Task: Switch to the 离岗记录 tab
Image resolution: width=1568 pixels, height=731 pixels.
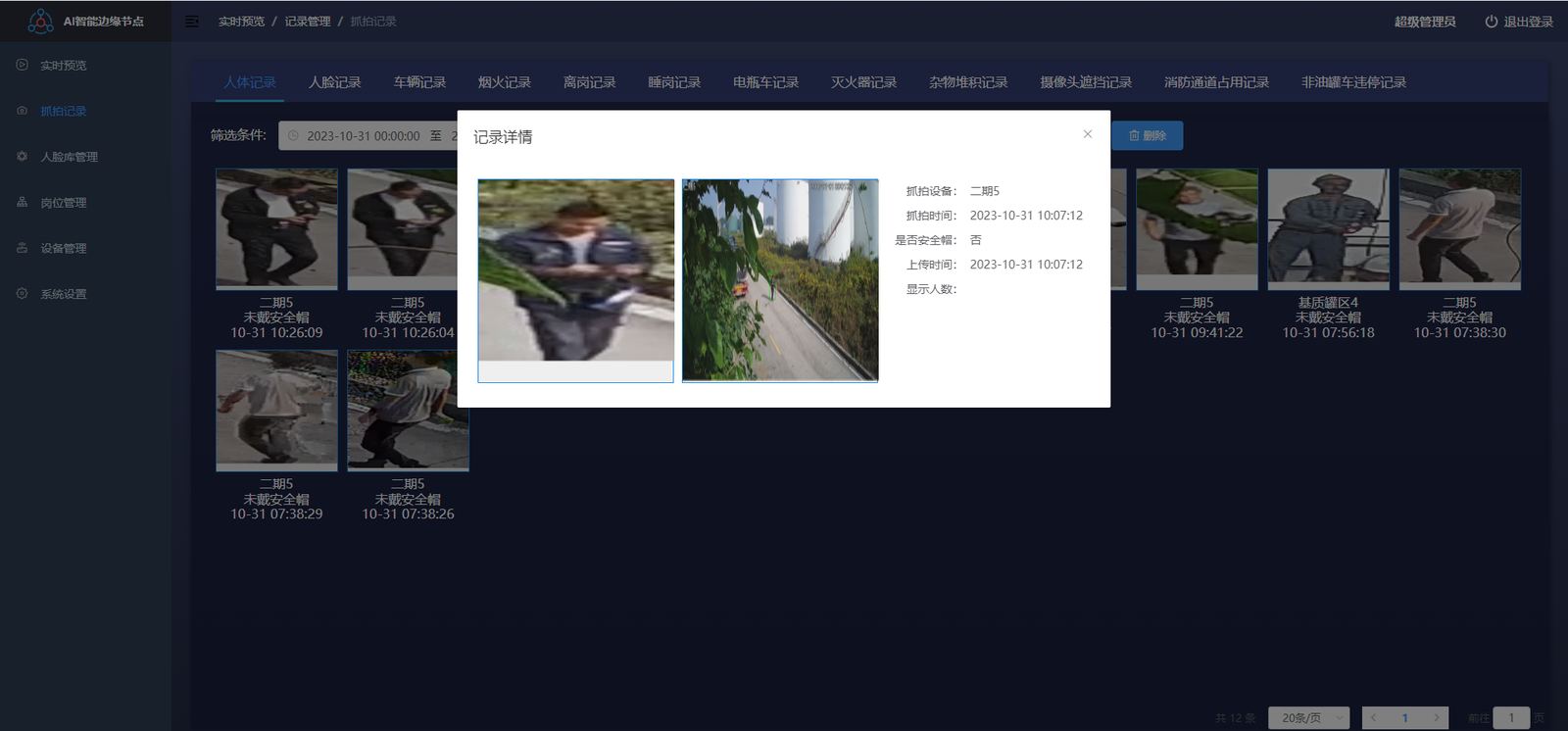Action: [x=590, y=82]
